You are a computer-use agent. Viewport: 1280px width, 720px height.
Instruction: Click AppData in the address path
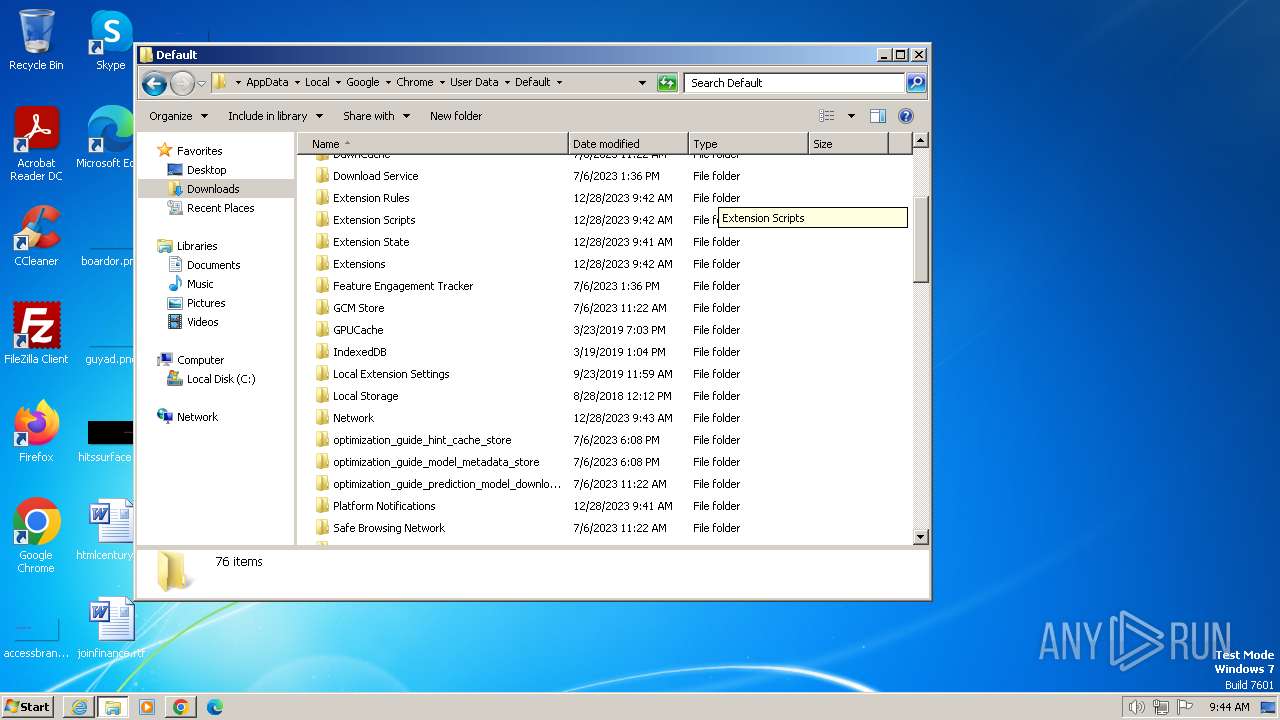pos(267,83)
